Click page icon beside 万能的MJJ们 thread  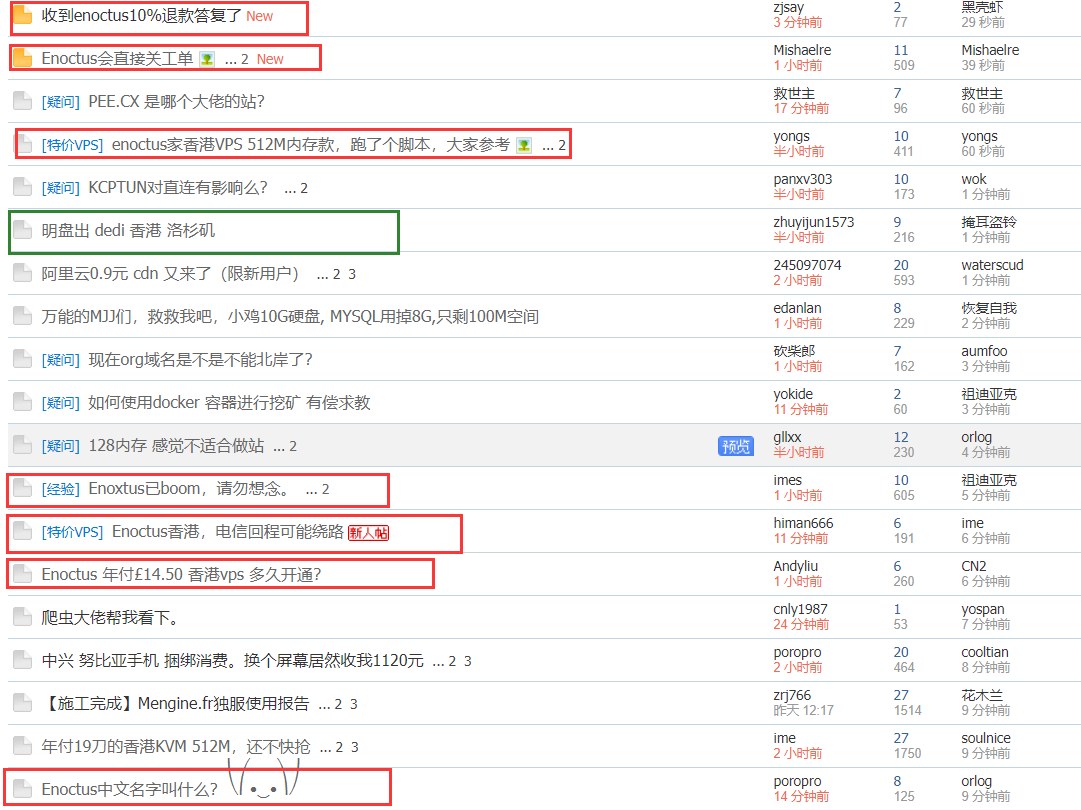tap(23, 316)
